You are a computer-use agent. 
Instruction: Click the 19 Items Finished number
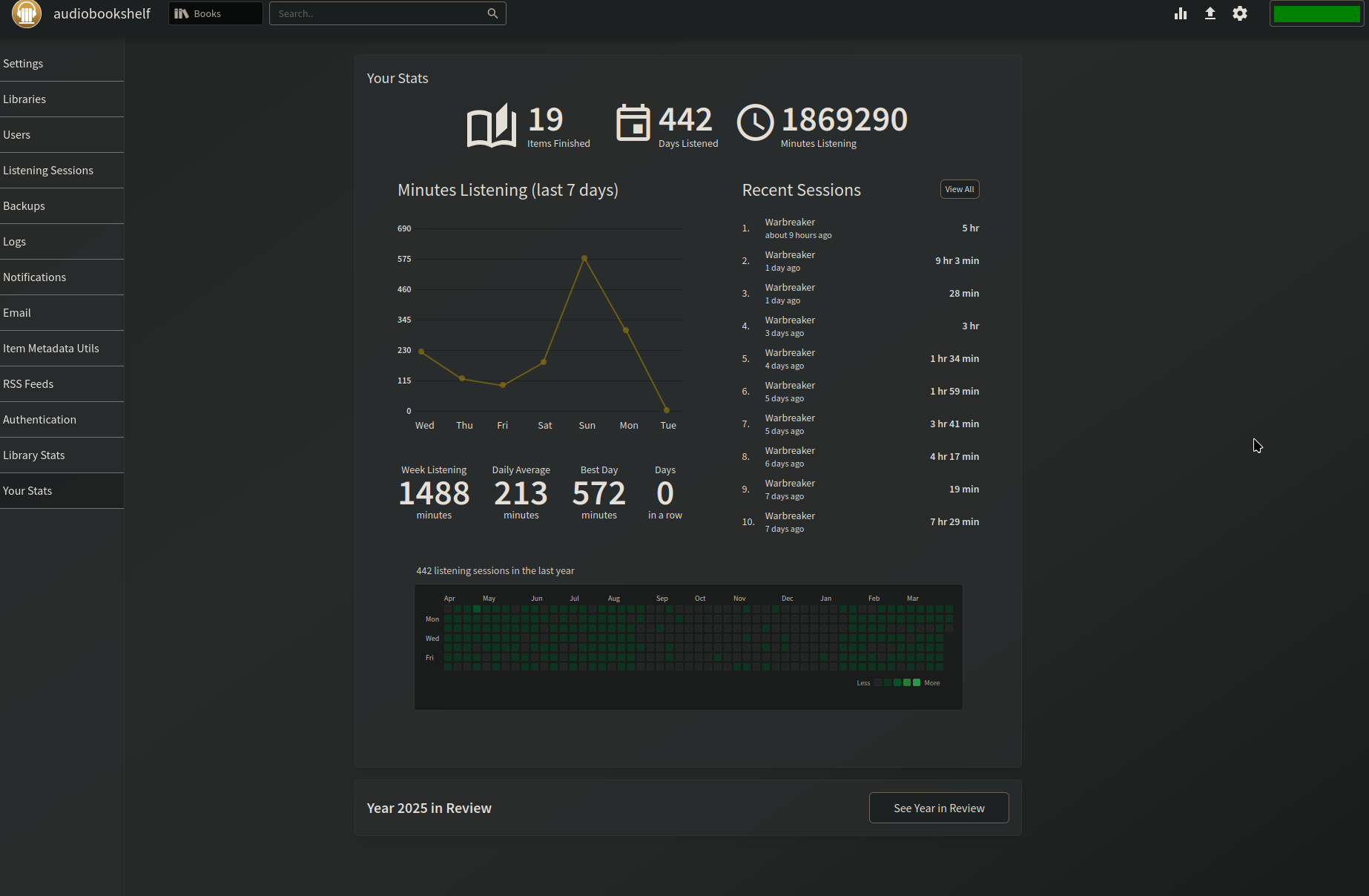[546, 119]
